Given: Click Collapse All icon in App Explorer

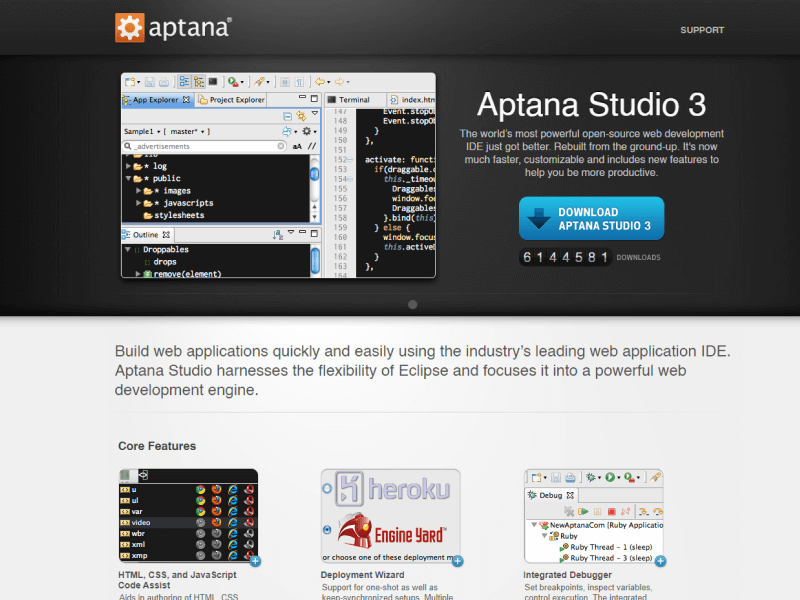Looking at the screenshot, I should (x=287, y=116).
